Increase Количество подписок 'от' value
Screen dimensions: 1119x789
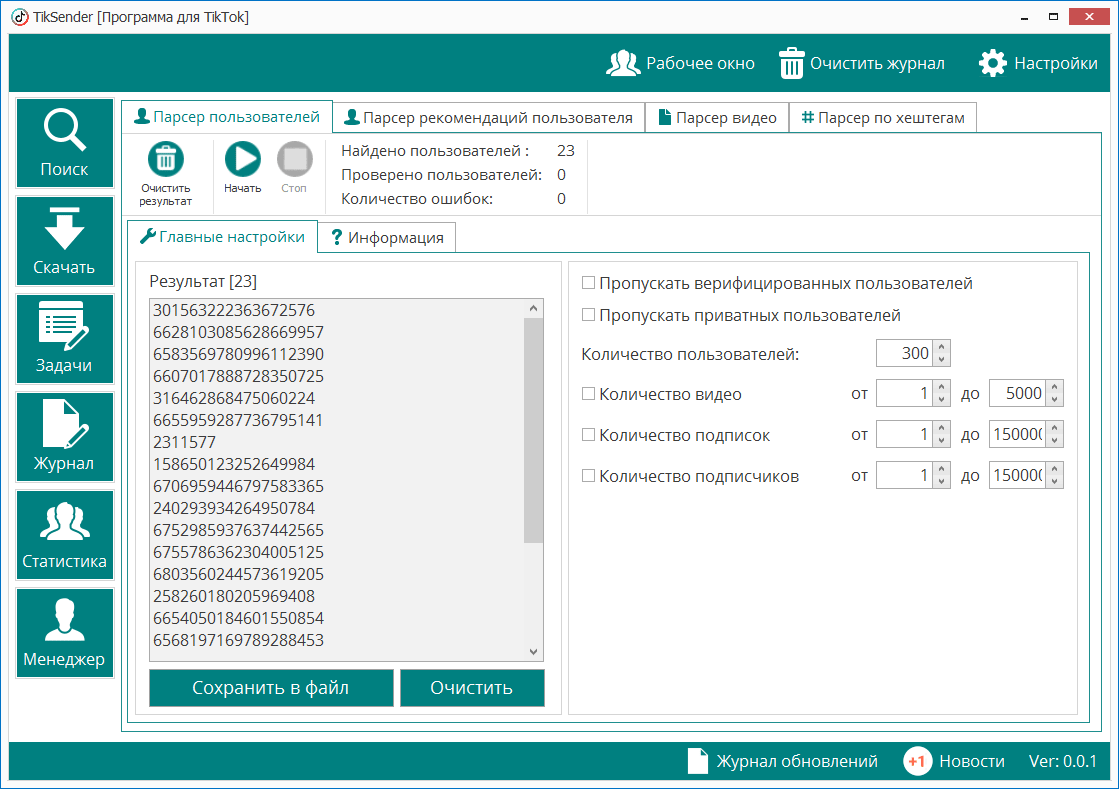[942, 428]
